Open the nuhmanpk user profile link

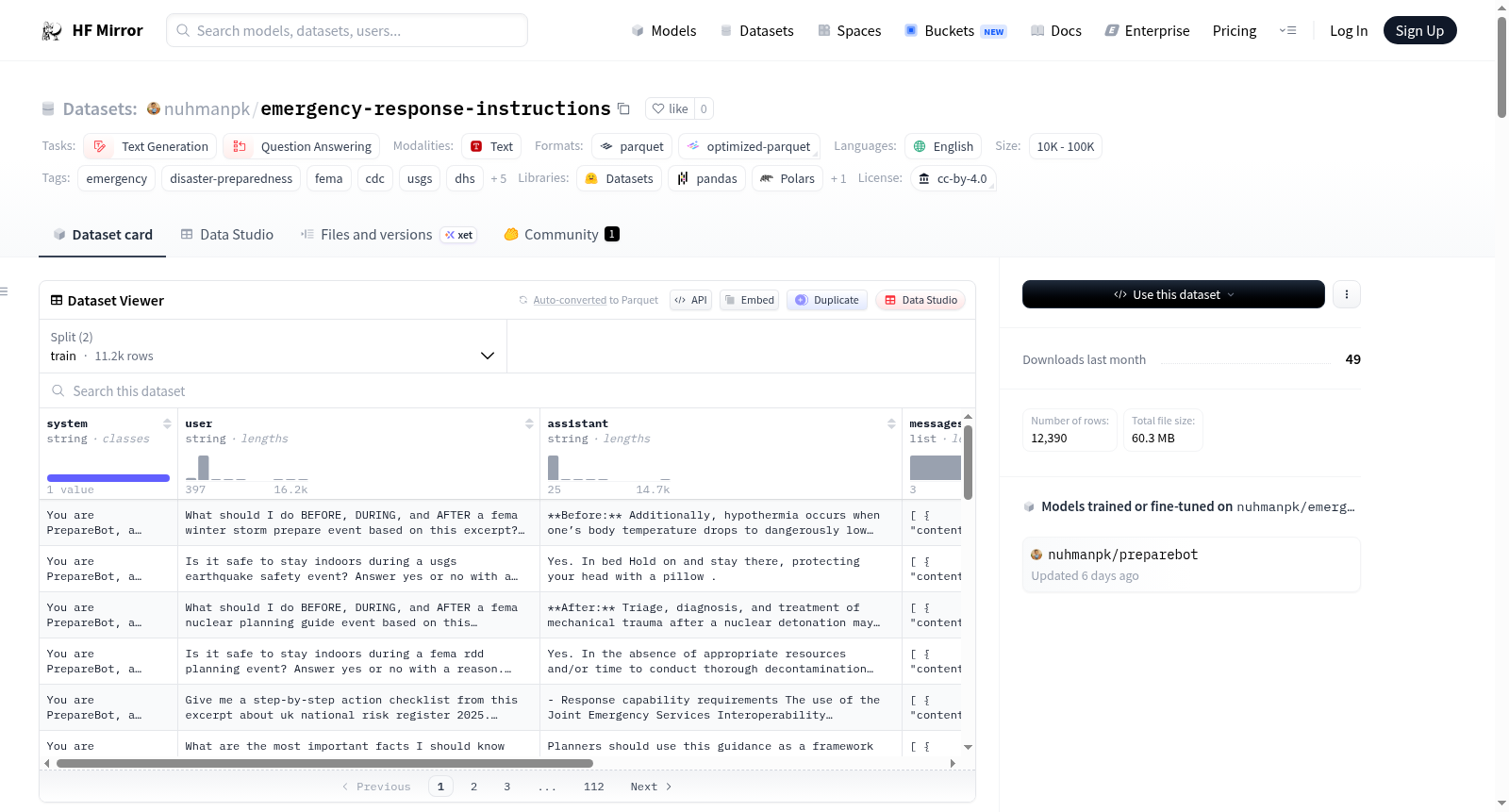click(x=207, y=108)
